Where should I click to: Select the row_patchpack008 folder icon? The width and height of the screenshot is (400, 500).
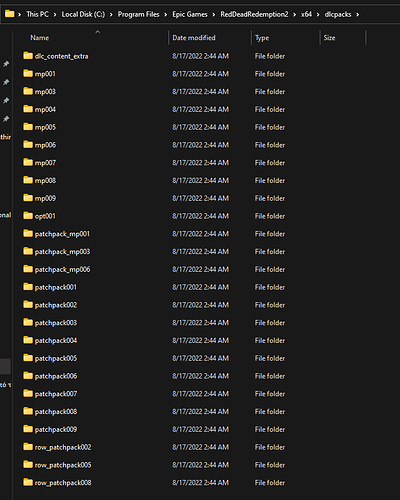coord(28,482)
